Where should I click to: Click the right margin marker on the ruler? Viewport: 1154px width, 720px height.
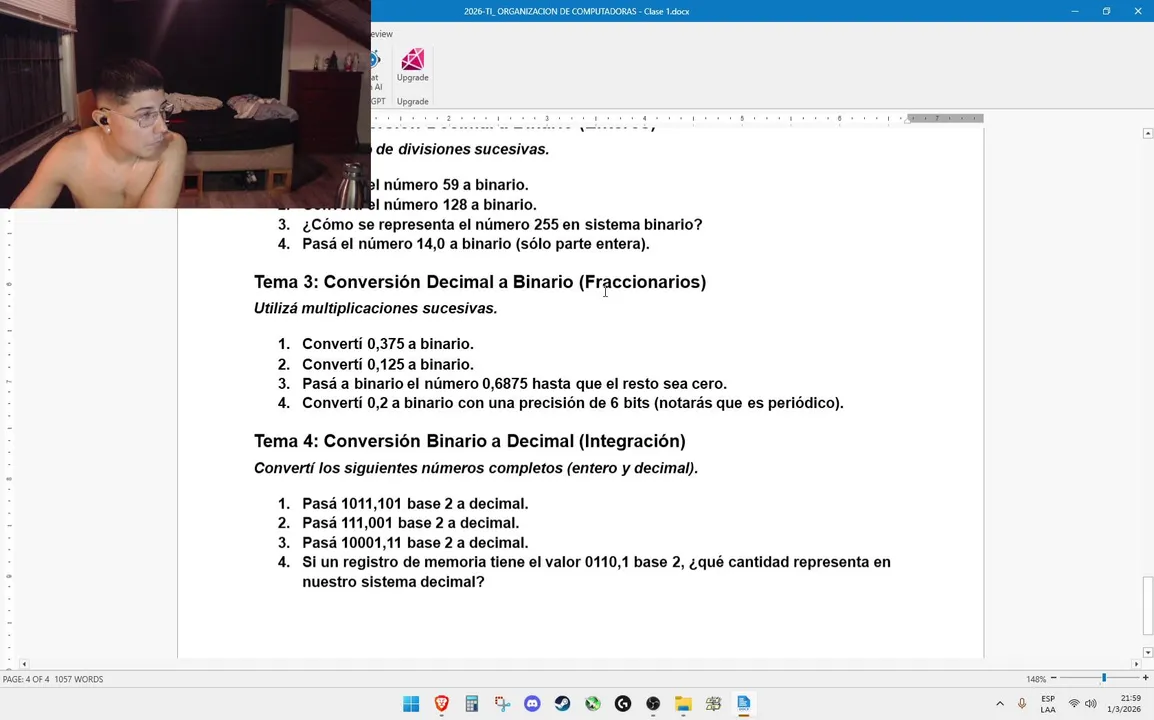click(907, 120)
